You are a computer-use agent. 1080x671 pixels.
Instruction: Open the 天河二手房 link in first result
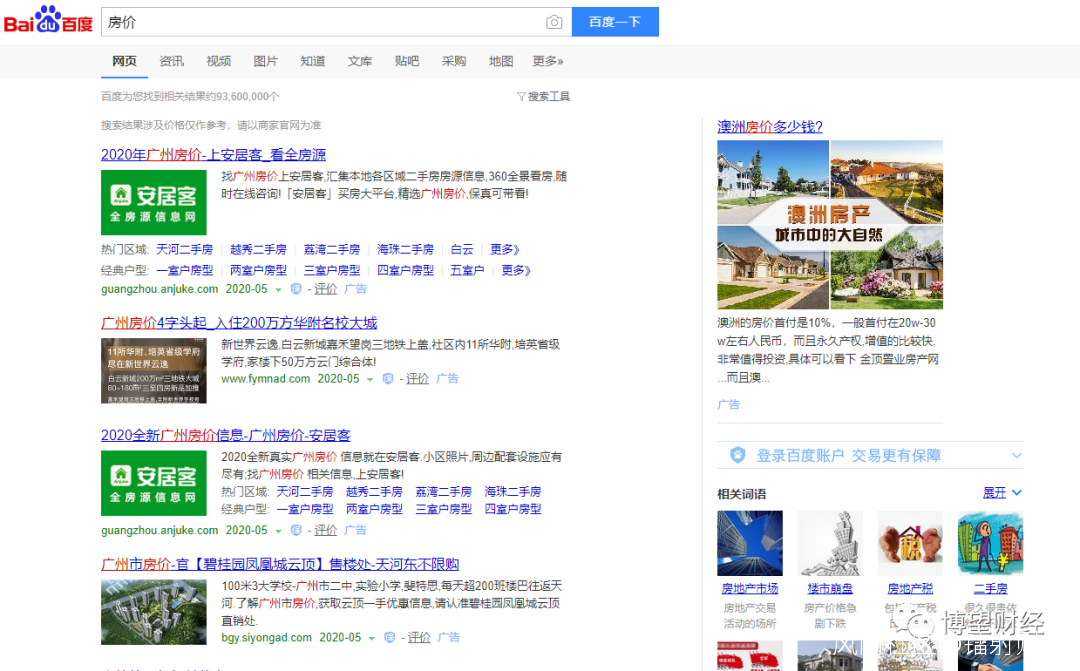point(184,249)
